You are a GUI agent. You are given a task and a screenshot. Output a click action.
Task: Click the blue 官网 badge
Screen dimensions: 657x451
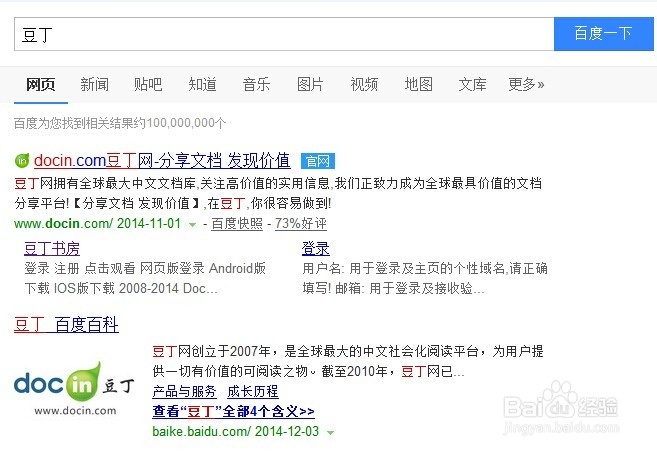coord(318,161)
